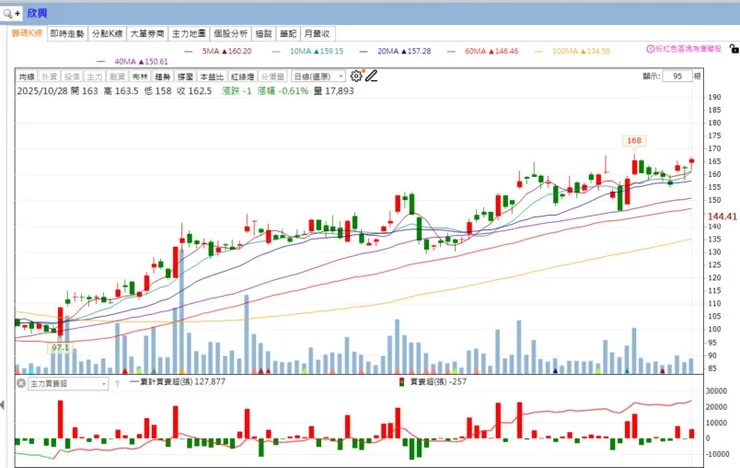
Task: Click the 5MA legend entry
Action: (x=227, y=51)
